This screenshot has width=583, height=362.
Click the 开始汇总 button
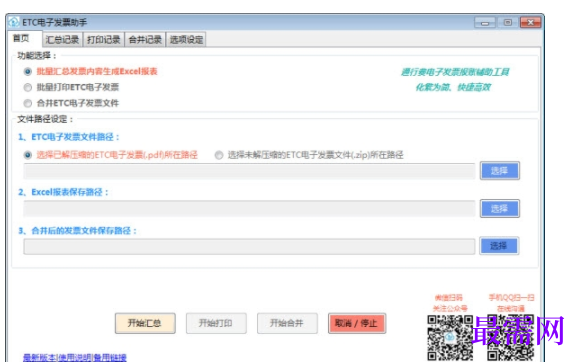(x=145, y=323)
